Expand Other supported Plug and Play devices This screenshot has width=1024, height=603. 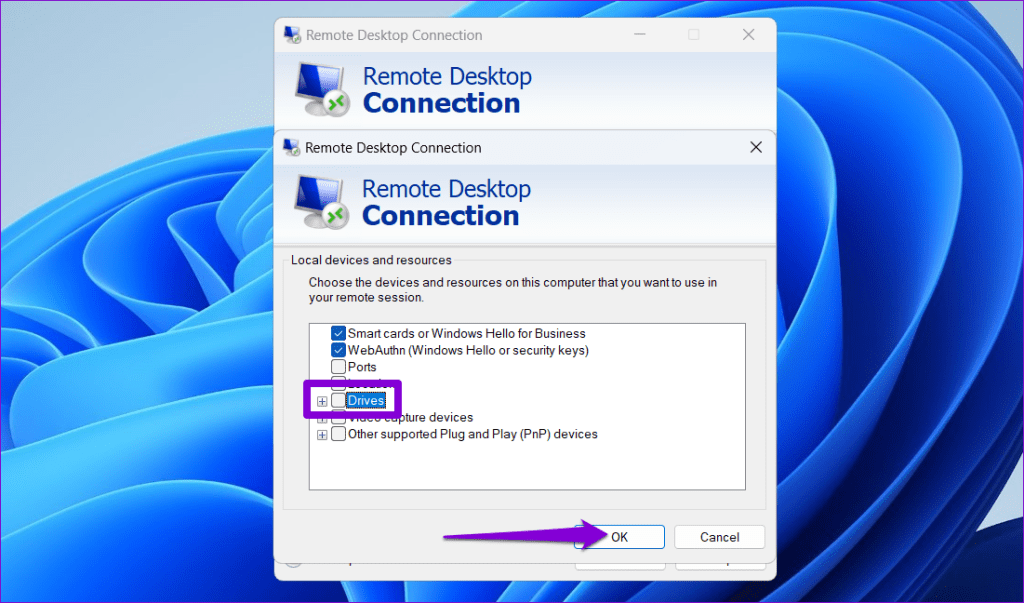pos(322,434)
